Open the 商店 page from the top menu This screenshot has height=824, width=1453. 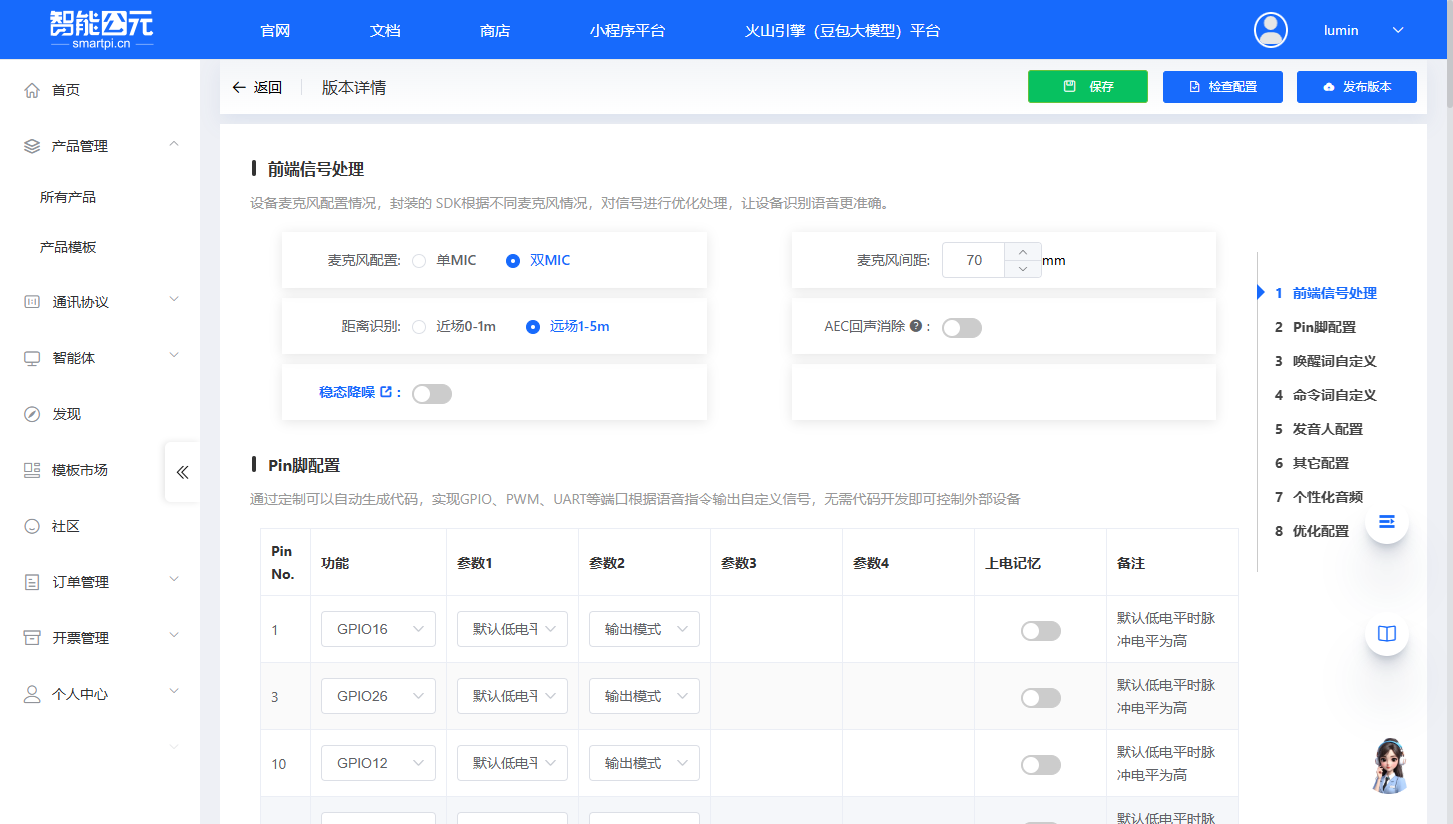pos(495,30)
